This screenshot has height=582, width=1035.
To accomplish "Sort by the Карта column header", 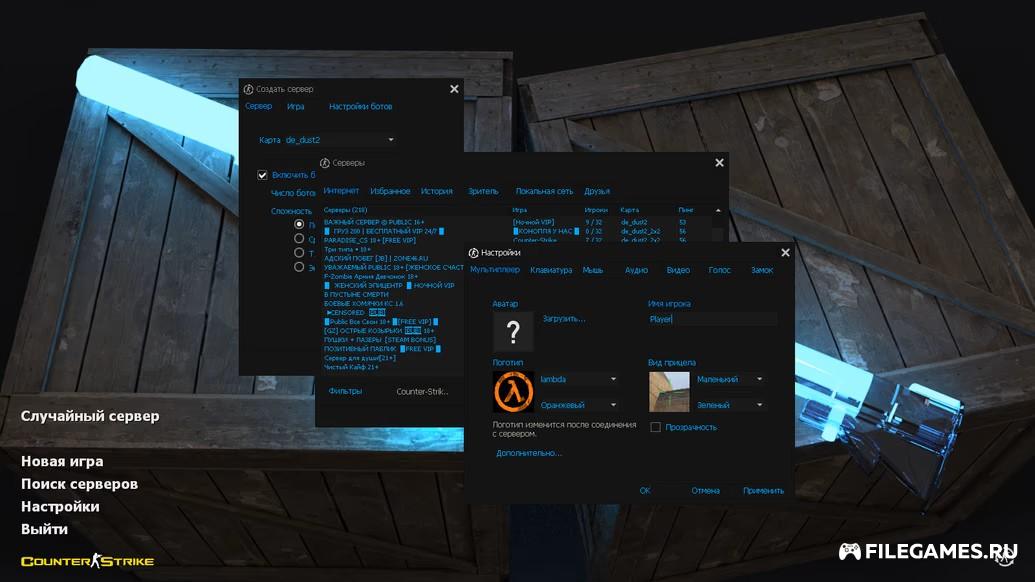I will (630, 210).
